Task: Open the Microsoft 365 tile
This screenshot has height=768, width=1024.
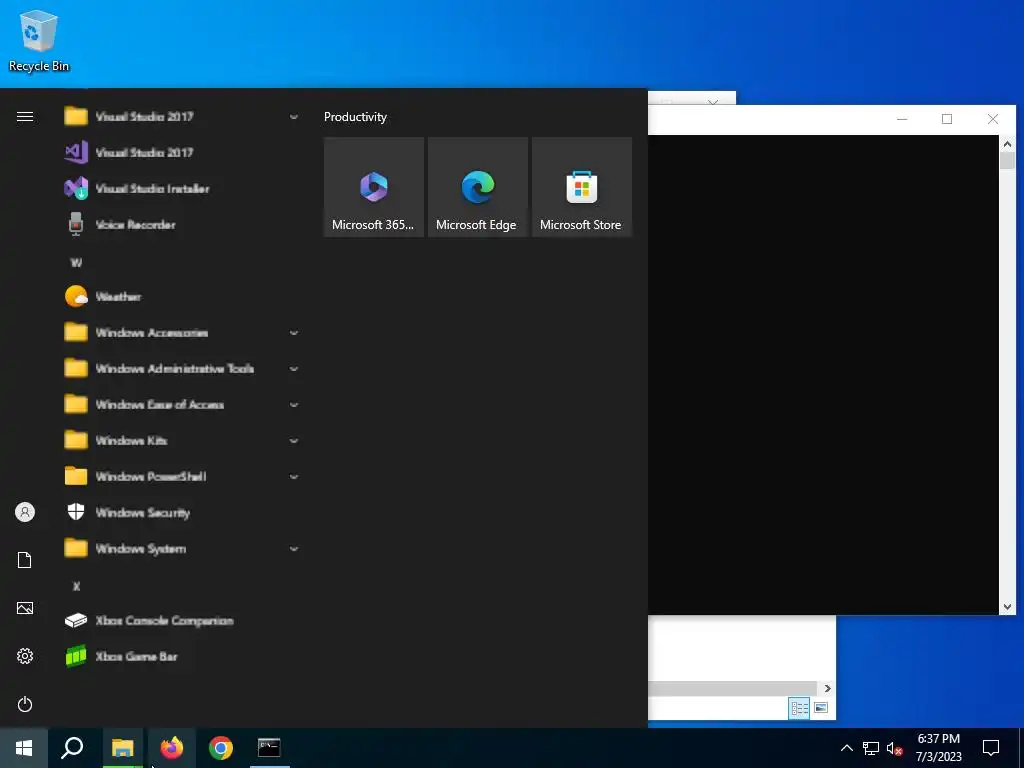Action: click(374, 187)
